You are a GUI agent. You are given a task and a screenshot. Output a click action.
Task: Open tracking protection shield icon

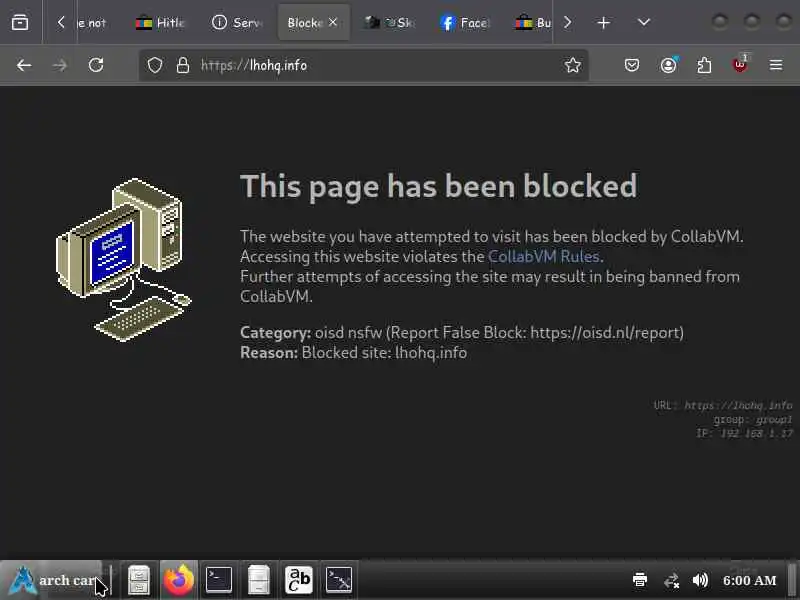[155, 65]
